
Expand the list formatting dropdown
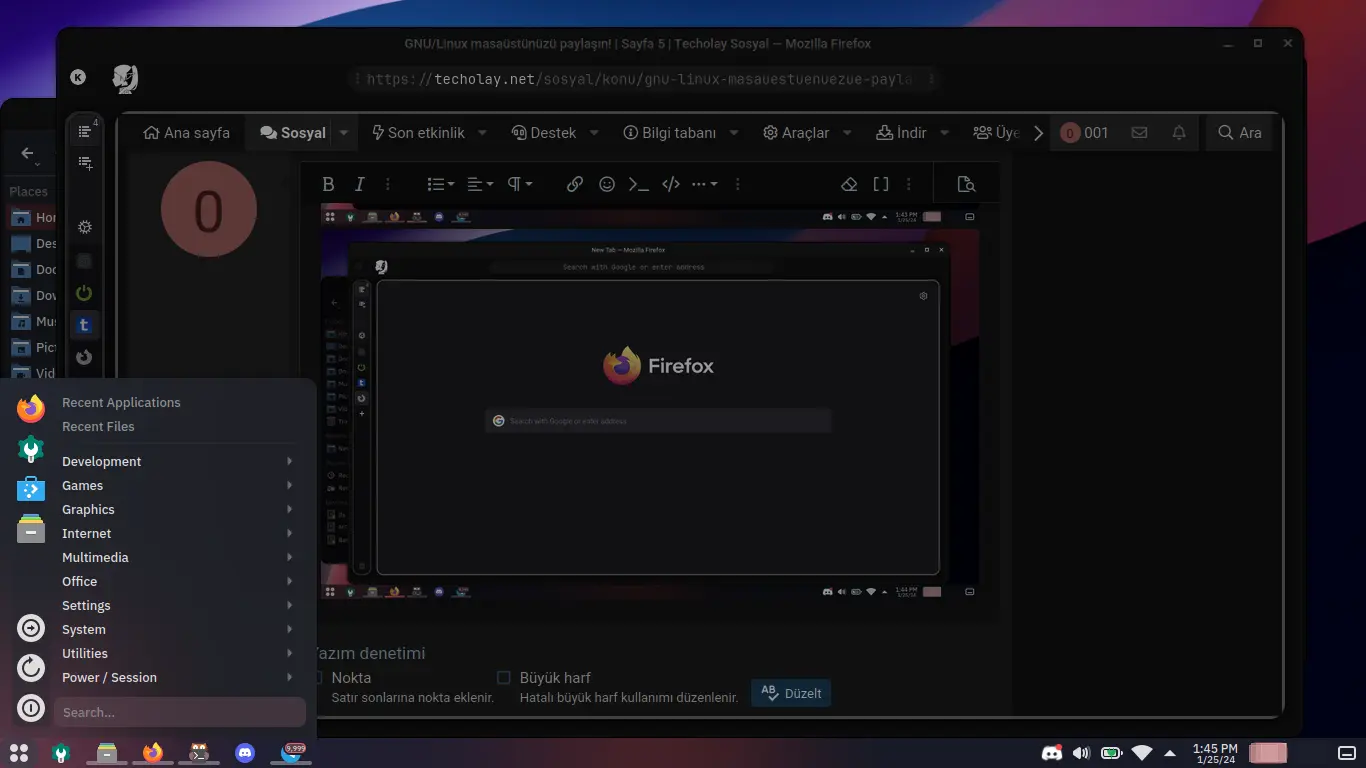coord(441,184)
